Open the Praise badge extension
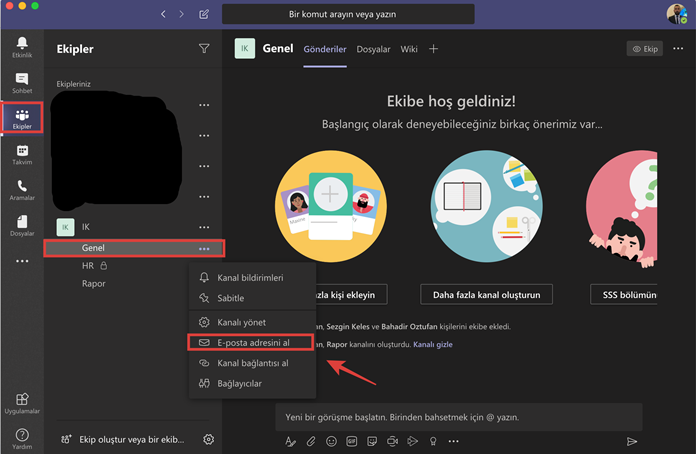This screenshot has height=454, width=696. 433,441
